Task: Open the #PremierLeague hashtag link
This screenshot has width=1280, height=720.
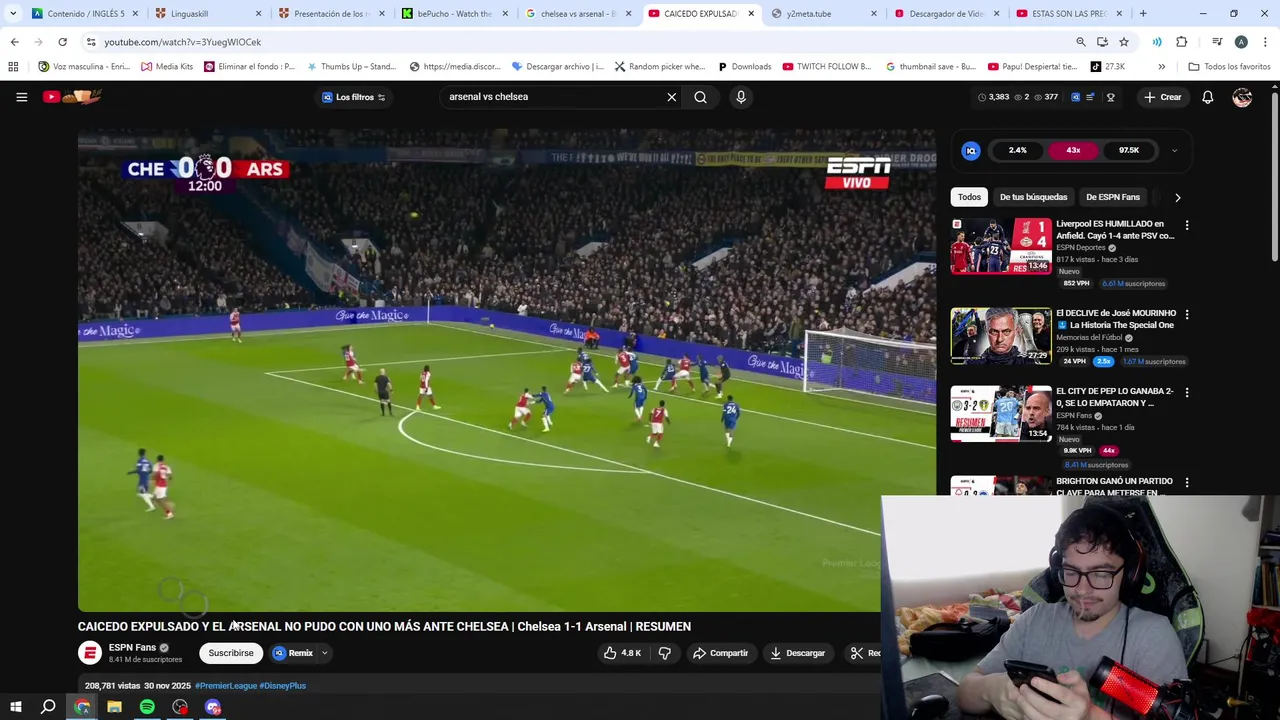Action: pyautogui.click(x=225, y=686)
